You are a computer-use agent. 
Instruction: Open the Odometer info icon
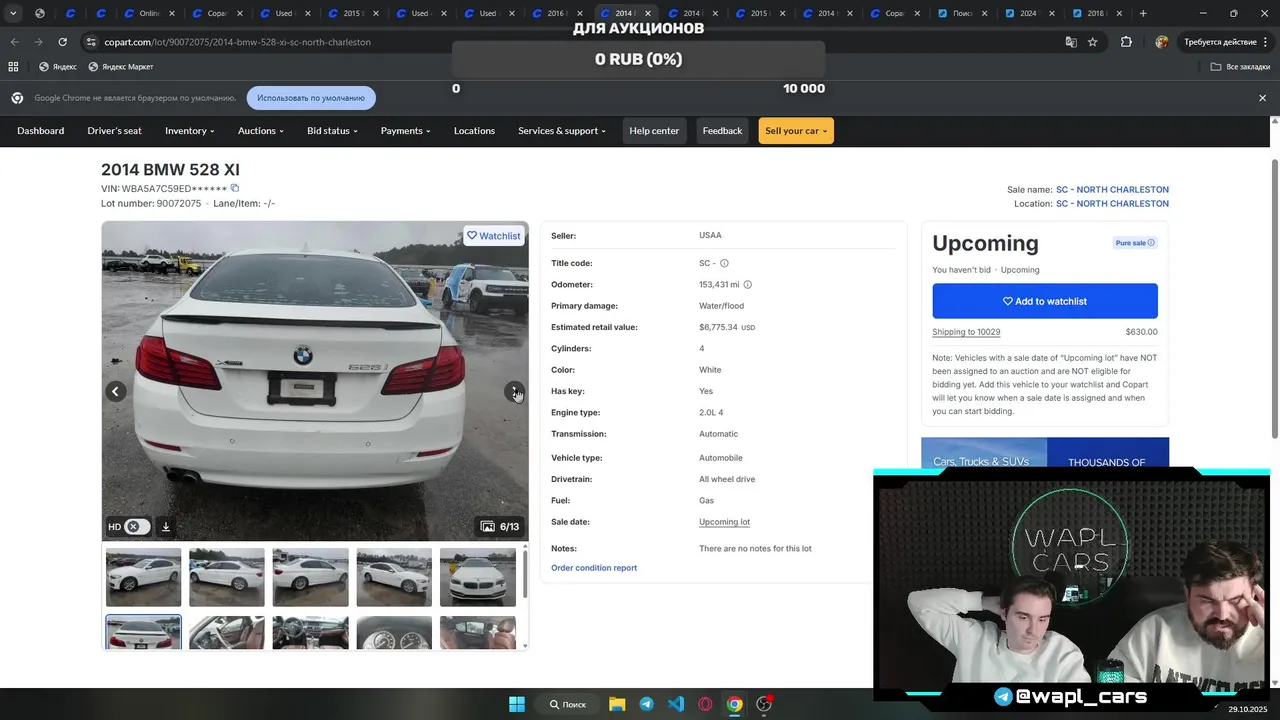[x=747, y=285]
